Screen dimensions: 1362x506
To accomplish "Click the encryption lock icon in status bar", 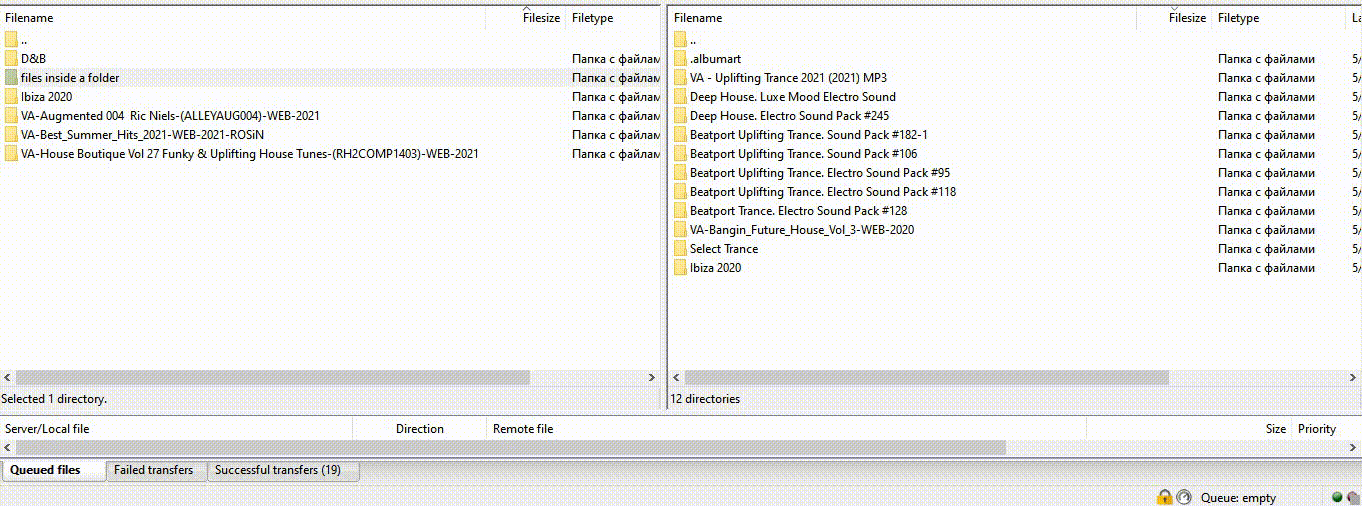I will (1164, 497).
